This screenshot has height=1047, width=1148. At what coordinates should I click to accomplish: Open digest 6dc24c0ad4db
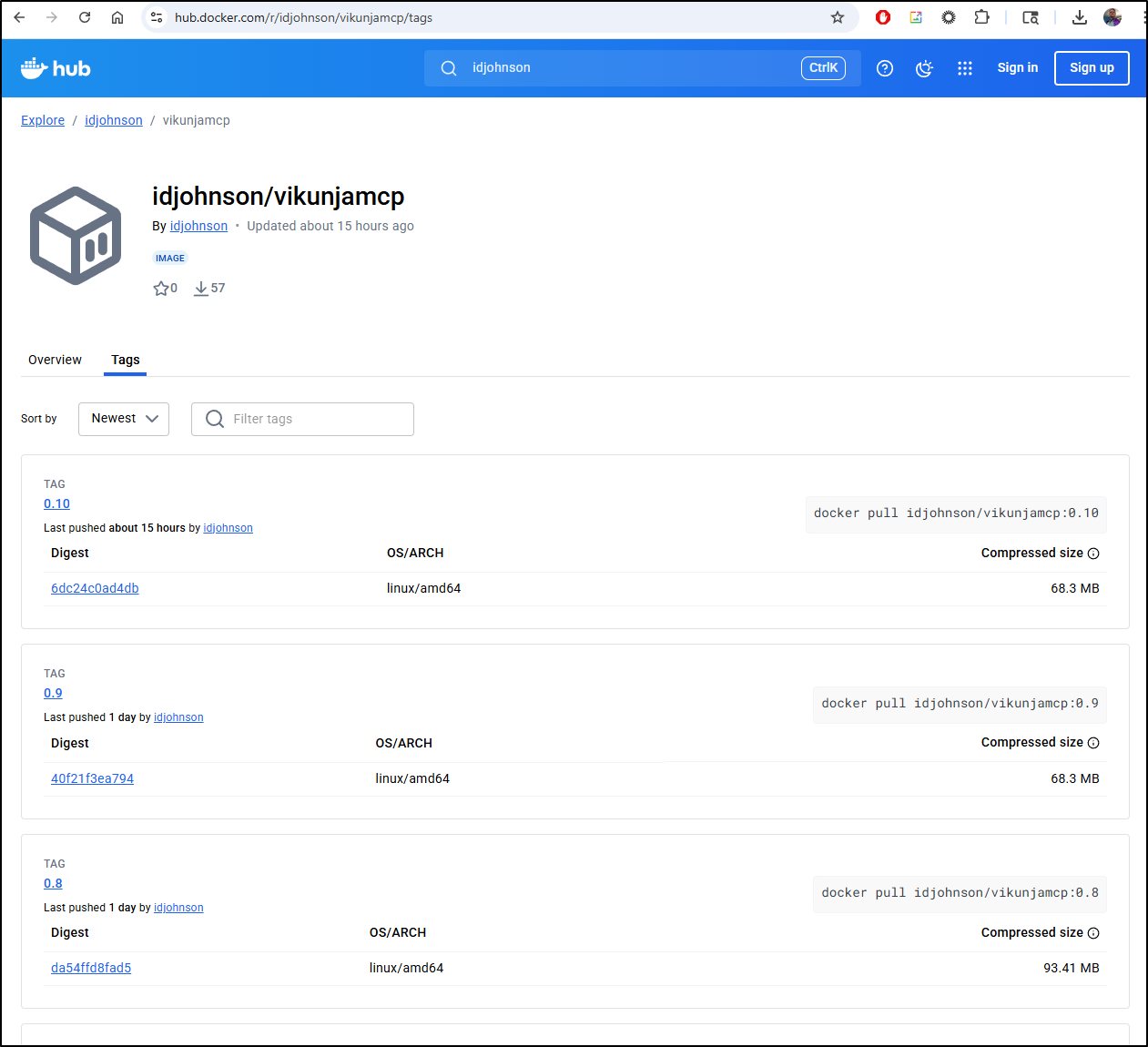pyautogui.click(x=95, y=589)
